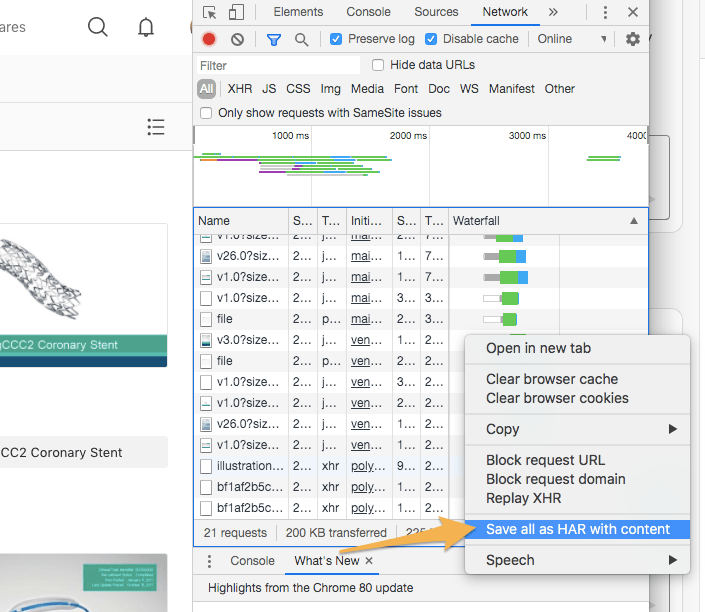Close the What's New drawer tab

(369, 561)
